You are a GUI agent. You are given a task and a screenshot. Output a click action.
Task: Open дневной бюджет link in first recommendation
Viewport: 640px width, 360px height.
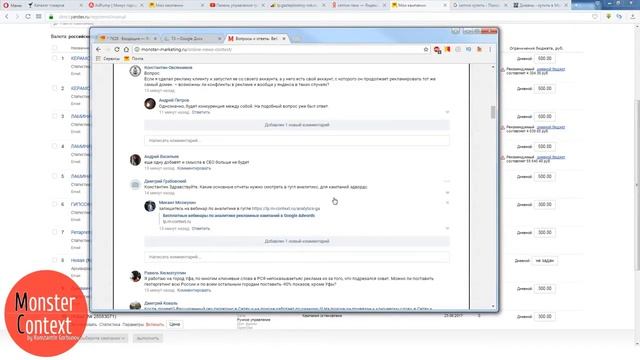tap(551, 69)
